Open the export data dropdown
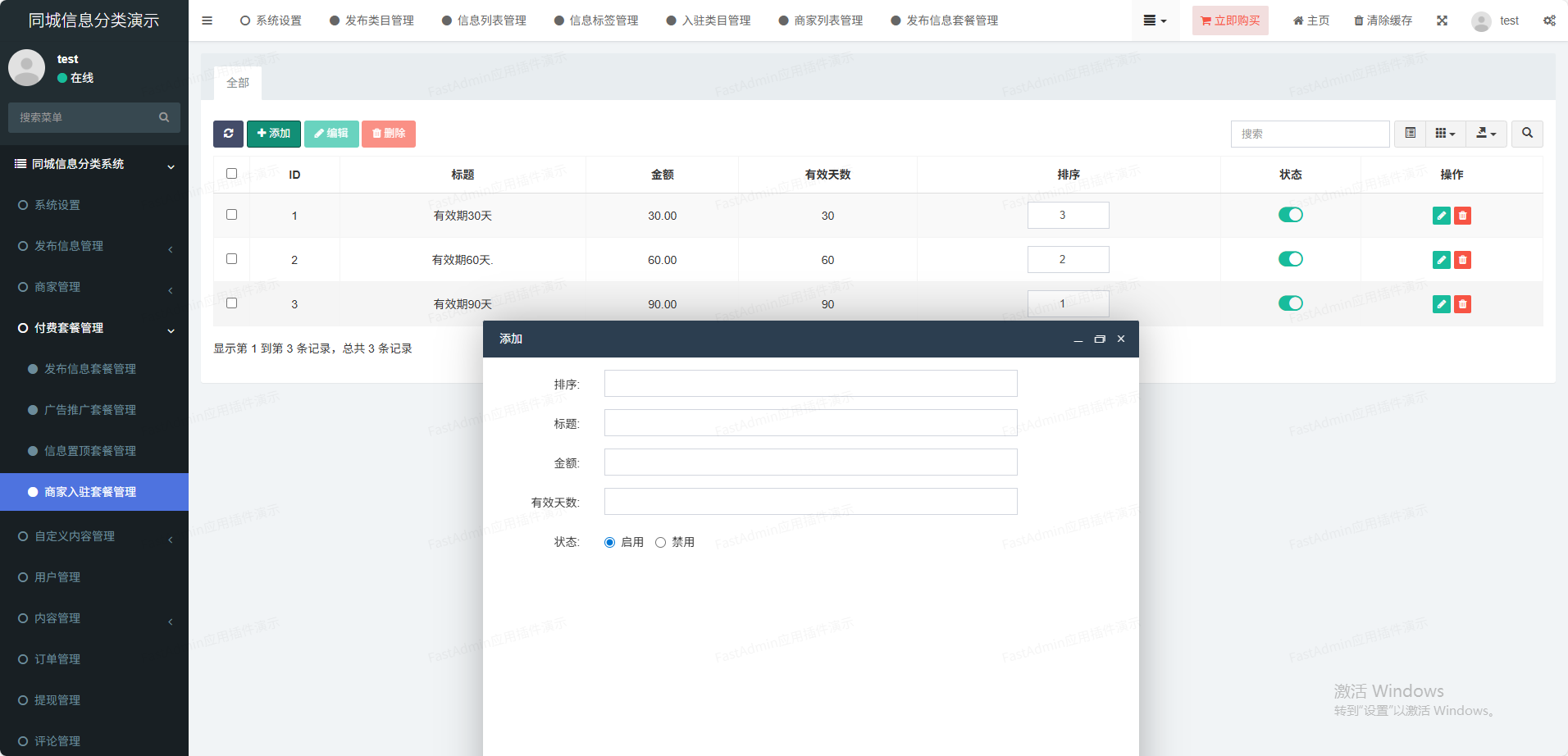The image size is (1568, 756). [x=1486, y=134]
